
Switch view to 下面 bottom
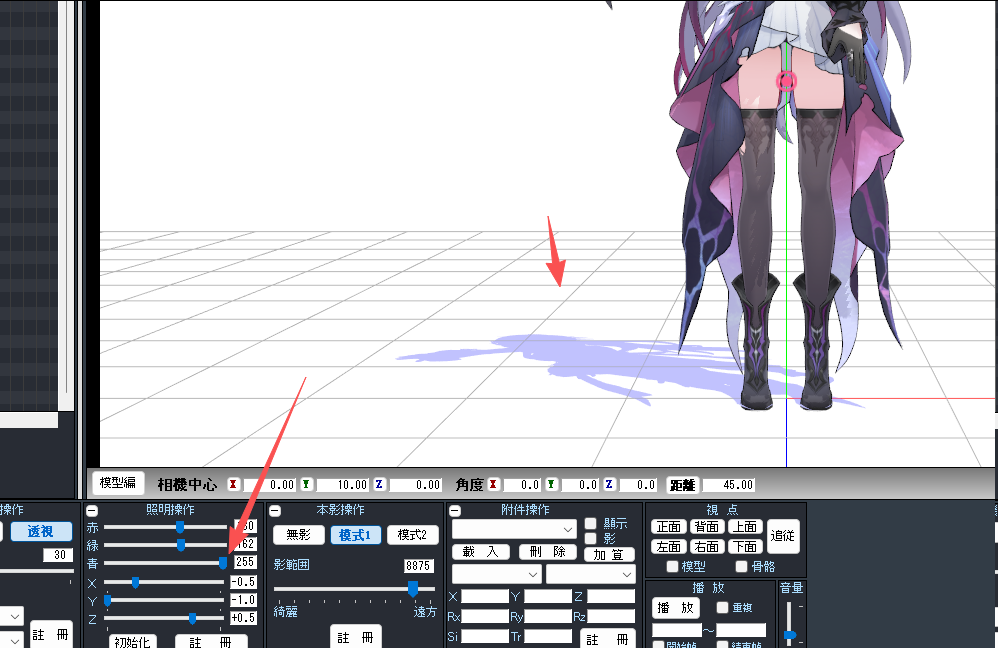pos(745,547)
